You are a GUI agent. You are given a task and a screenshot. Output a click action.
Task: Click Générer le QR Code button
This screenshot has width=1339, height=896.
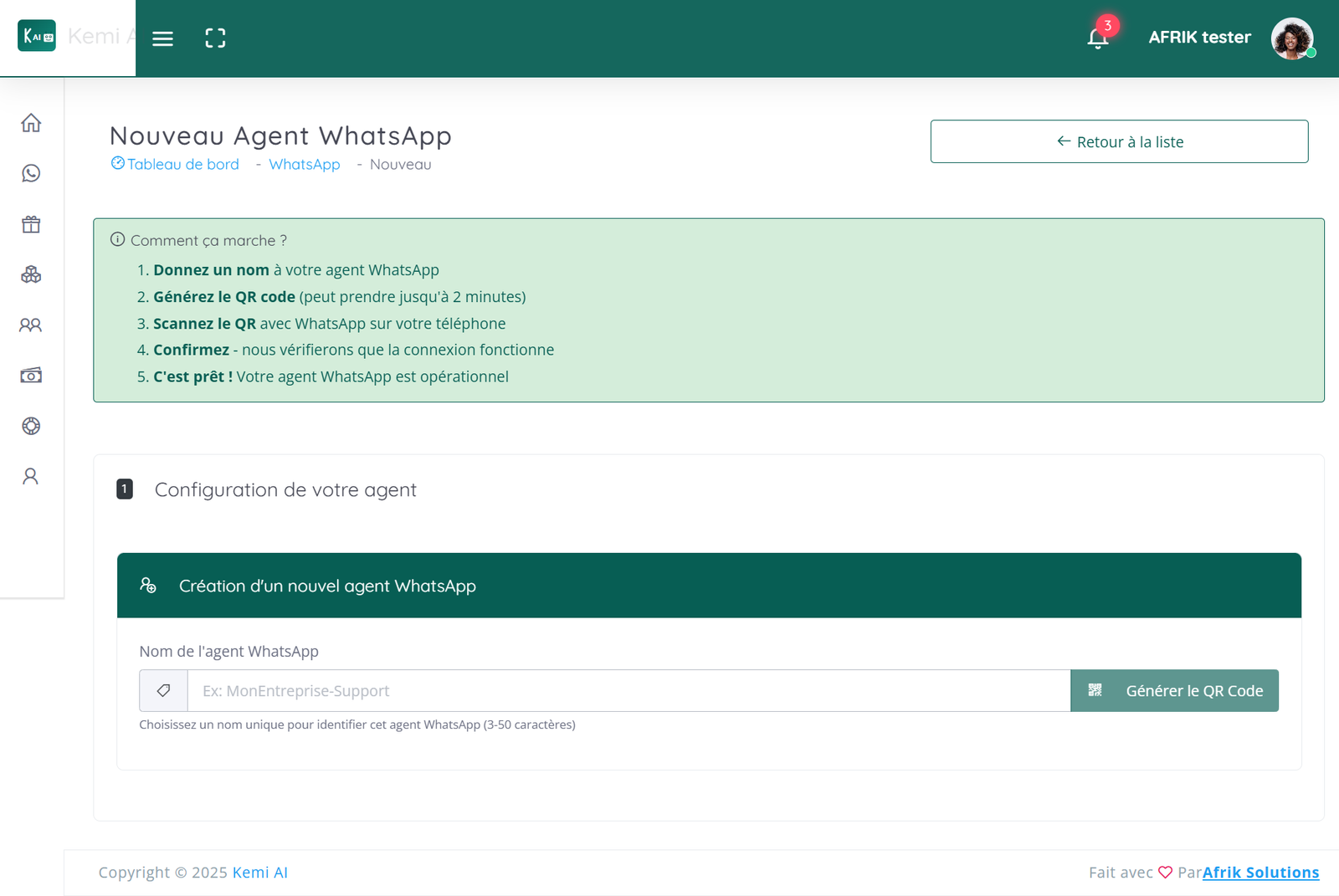pos(1174,691)
